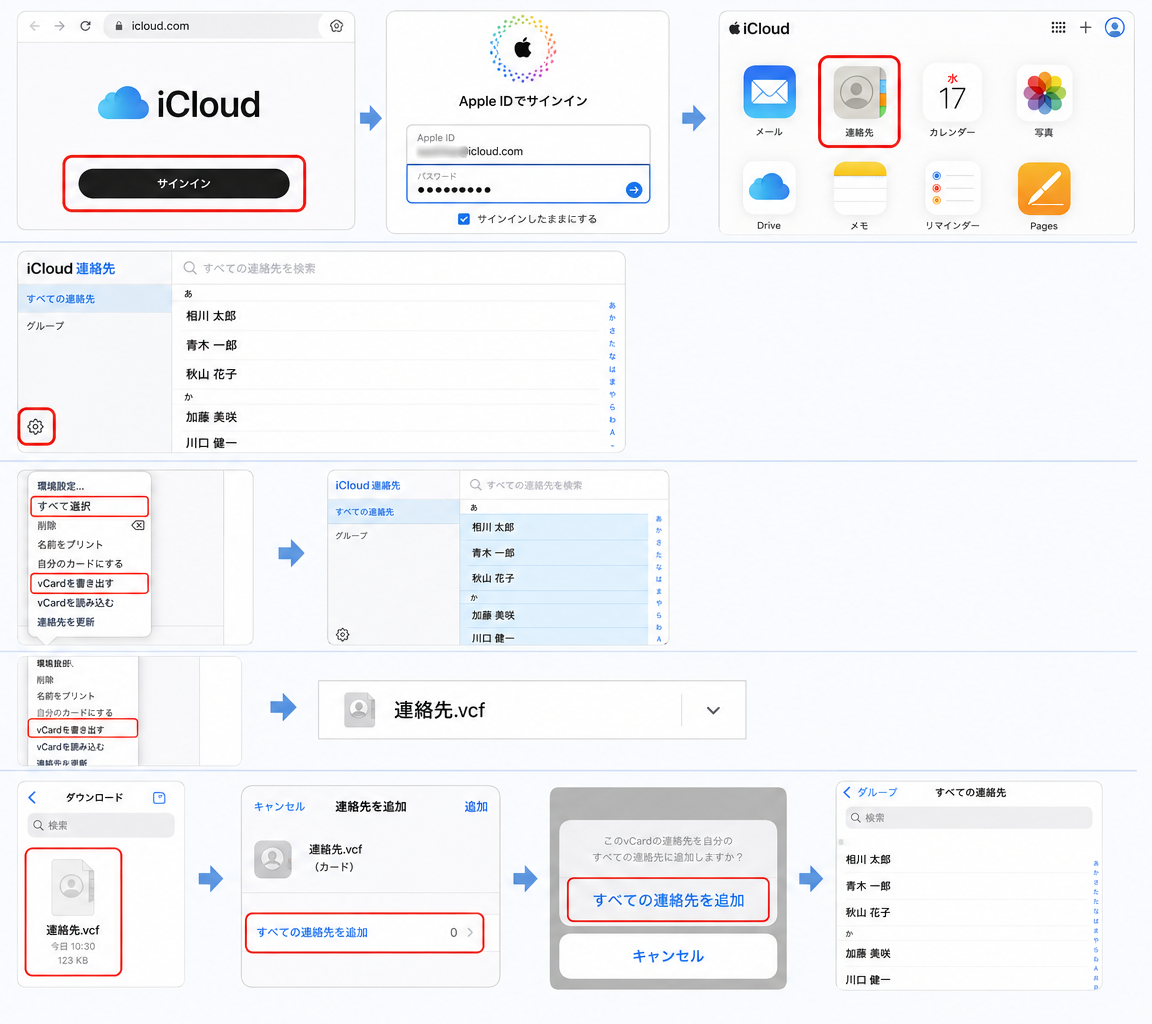This screenshot has width=1152, height=1024.
Task: Choose vCardを書き出す in the menu containing すべて選択
Action: (89, 583)
